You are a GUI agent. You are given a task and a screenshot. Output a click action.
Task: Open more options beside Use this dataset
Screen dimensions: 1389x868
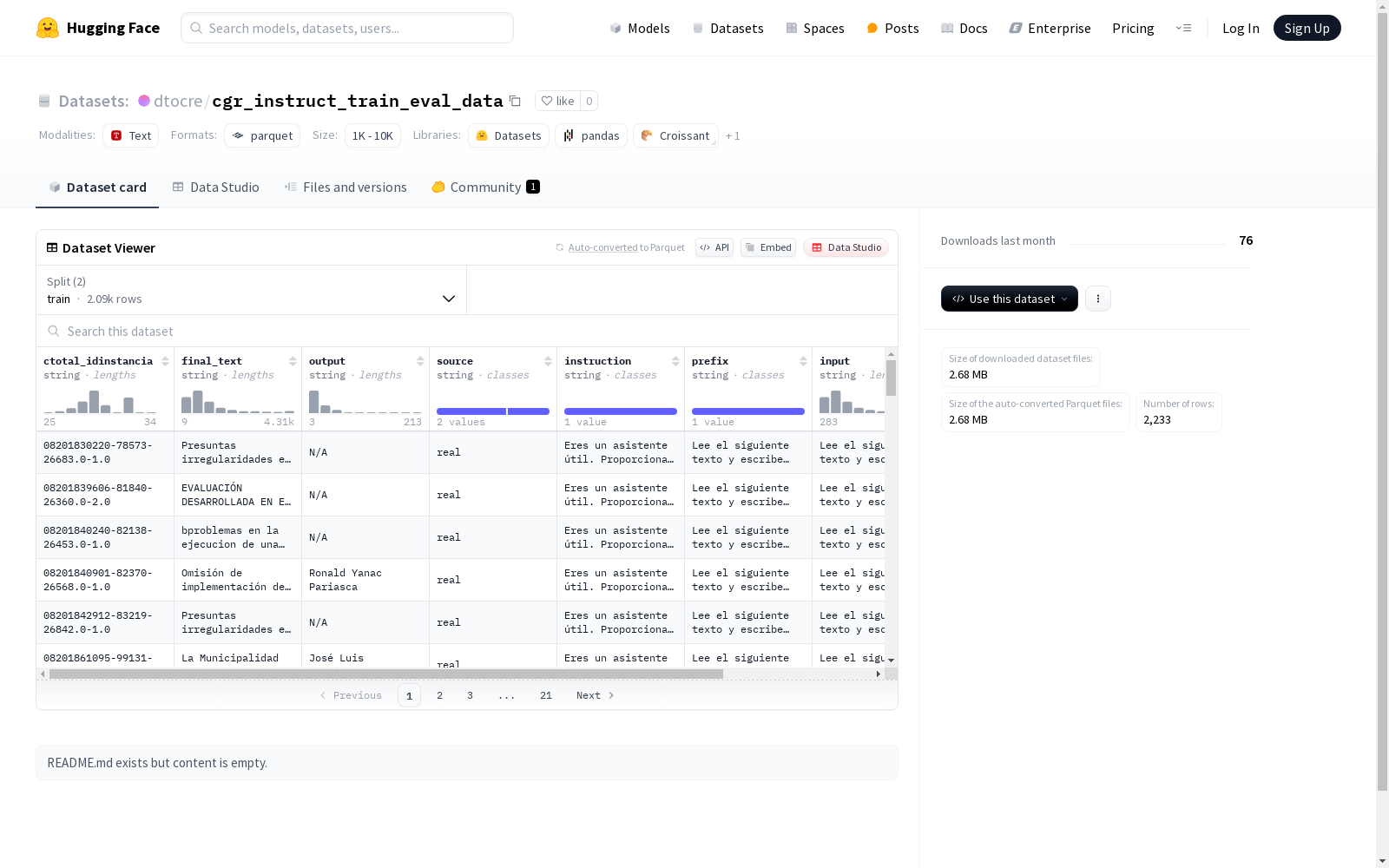coord(1098,299)
